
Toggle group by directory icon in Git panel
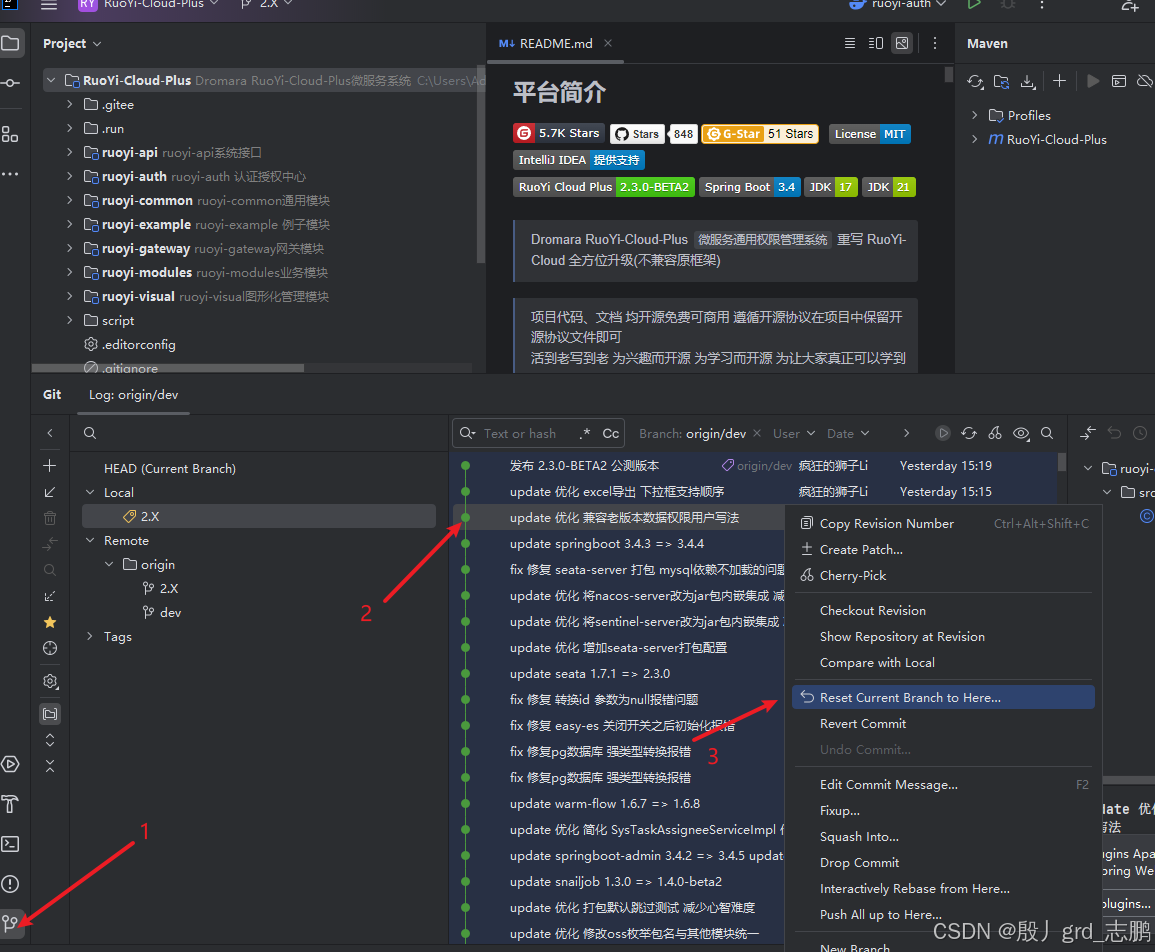click(50, 713)
